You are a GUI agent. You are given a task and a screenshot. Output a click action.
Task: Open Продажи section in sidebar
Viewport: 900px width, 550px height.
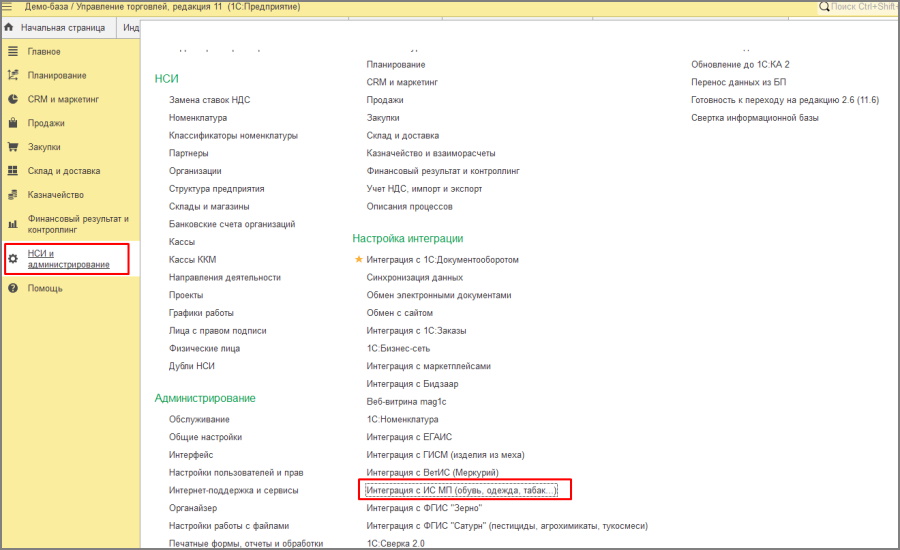pos(46,123)
